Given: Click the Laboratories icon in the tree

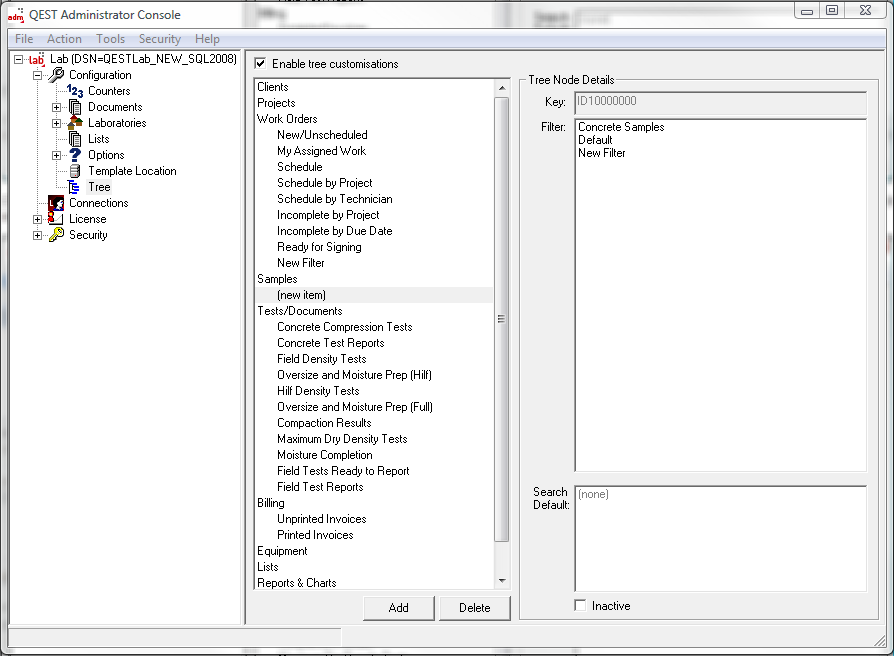Looking at the screenshot, I should [75, 123].
